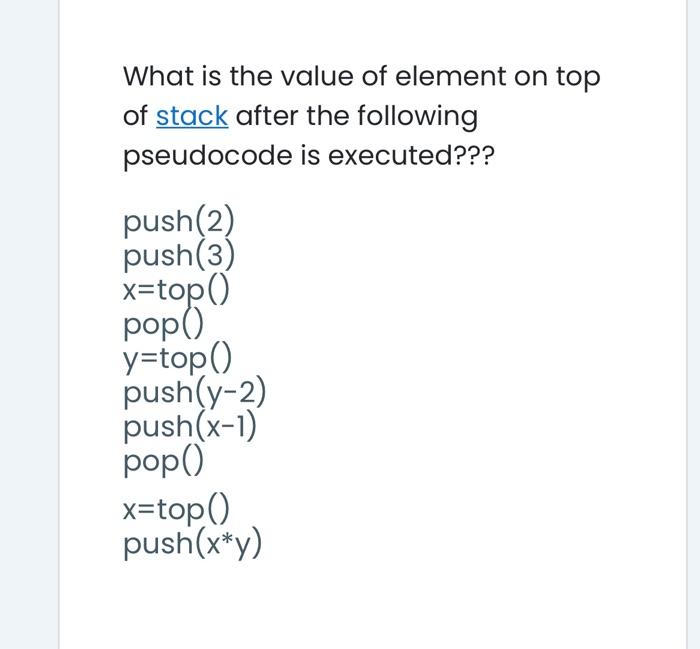Click the last x=top() statement

[176, 509]
